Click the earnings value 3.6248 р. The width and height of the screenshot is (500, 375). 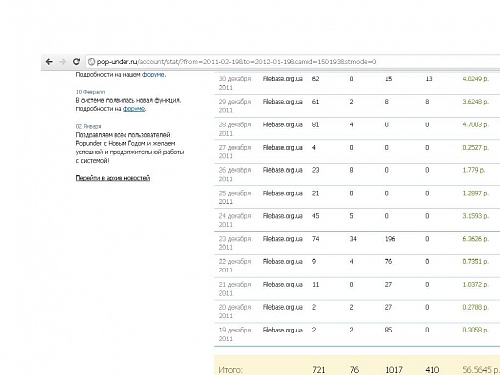(476, 102)
